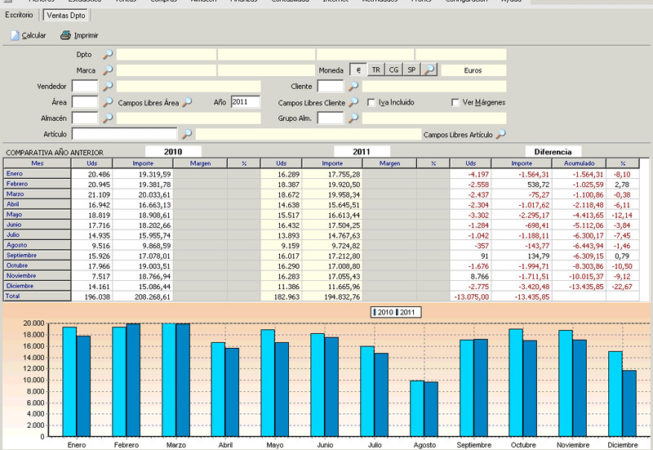Click the Calcular document icon

tap(15, 36)
